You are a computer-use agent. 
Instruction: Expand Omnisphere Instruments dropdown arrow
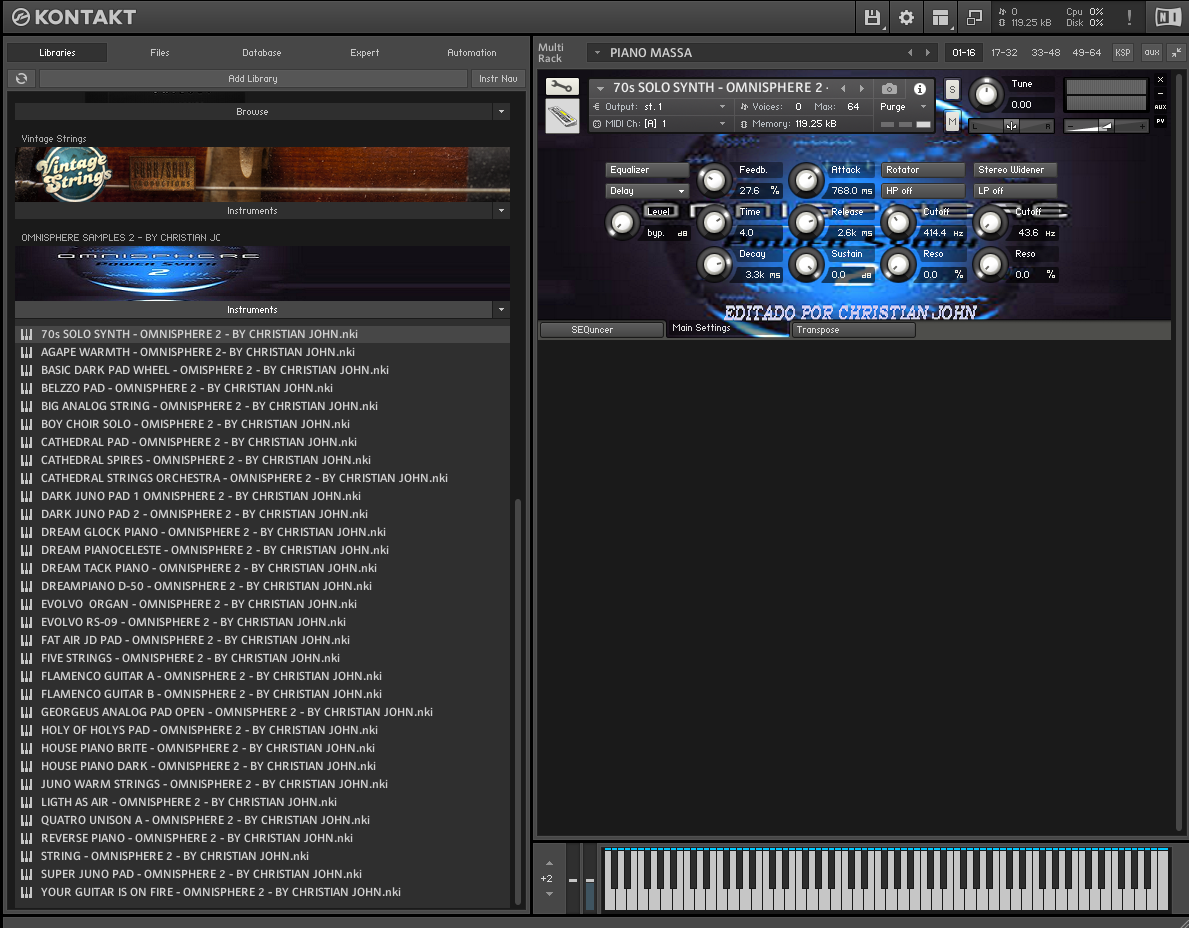(x=501, y=309)
